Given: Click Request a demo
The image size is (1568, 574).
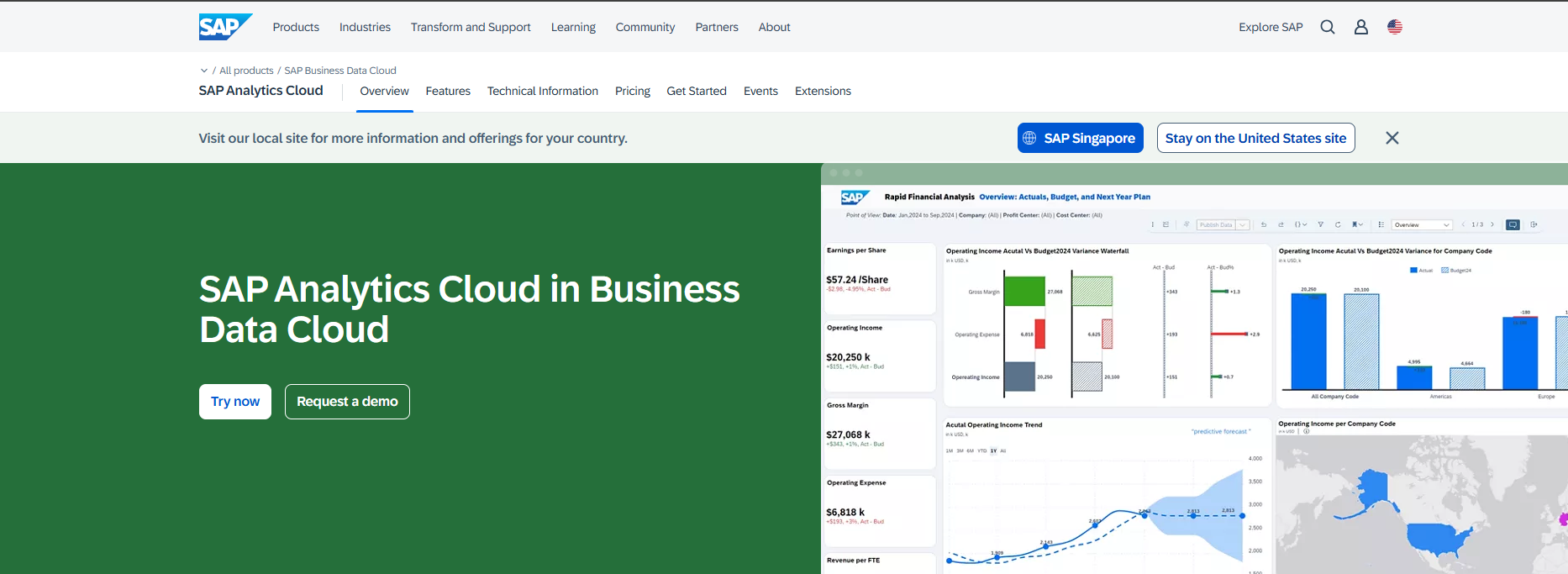Looking at the screenshot, I should [347, 402].
